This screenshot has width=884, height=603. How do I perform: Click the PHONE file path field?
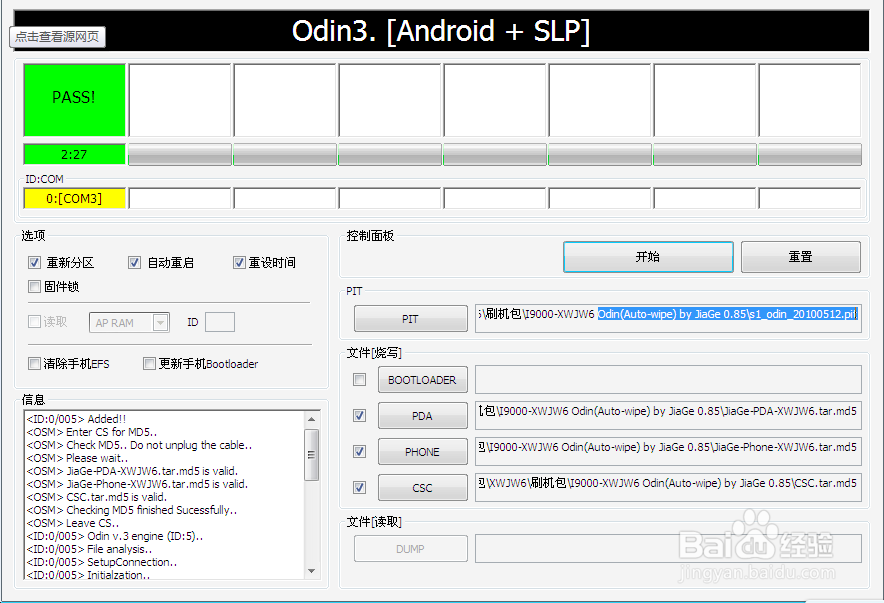[x=668, y=451]
